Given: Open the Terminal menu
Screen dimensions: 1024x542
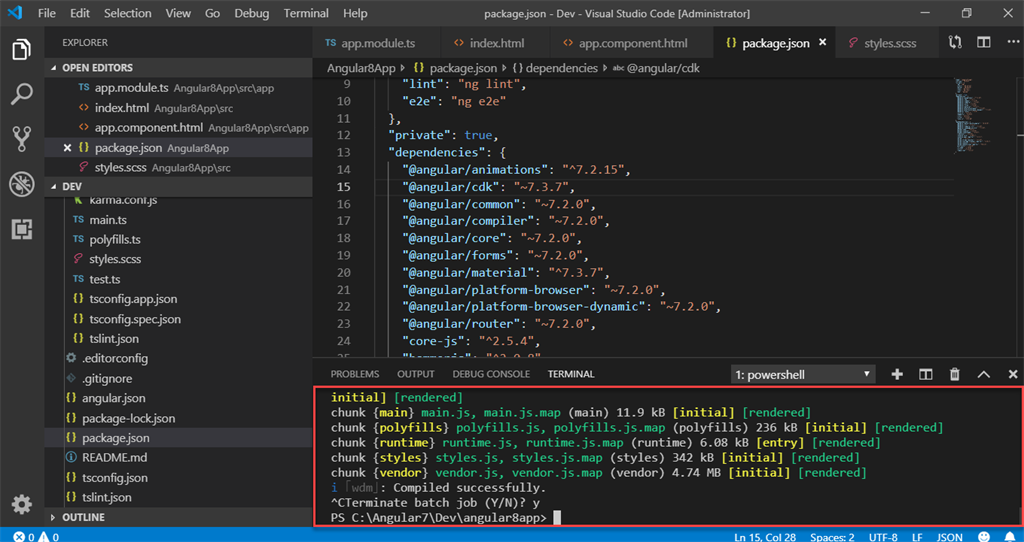Looking at the screenshot, I should click(x=306, y=13).
